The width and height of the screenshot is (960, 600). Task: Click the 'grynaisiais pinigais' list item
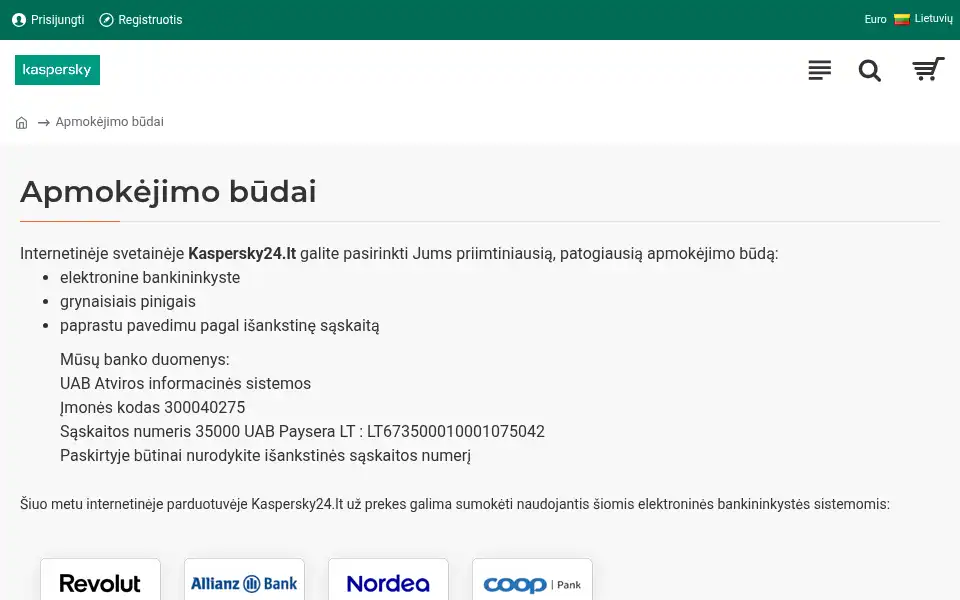128,301
